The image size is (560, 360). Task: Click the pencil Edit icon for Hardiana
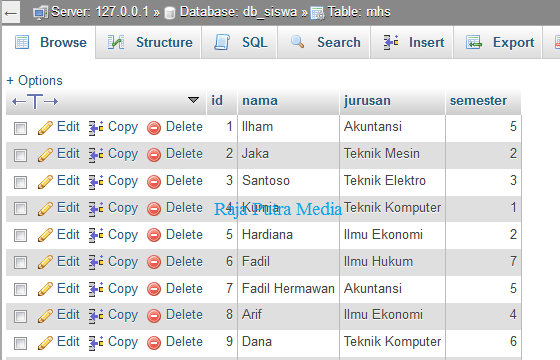tap(45, 236)
